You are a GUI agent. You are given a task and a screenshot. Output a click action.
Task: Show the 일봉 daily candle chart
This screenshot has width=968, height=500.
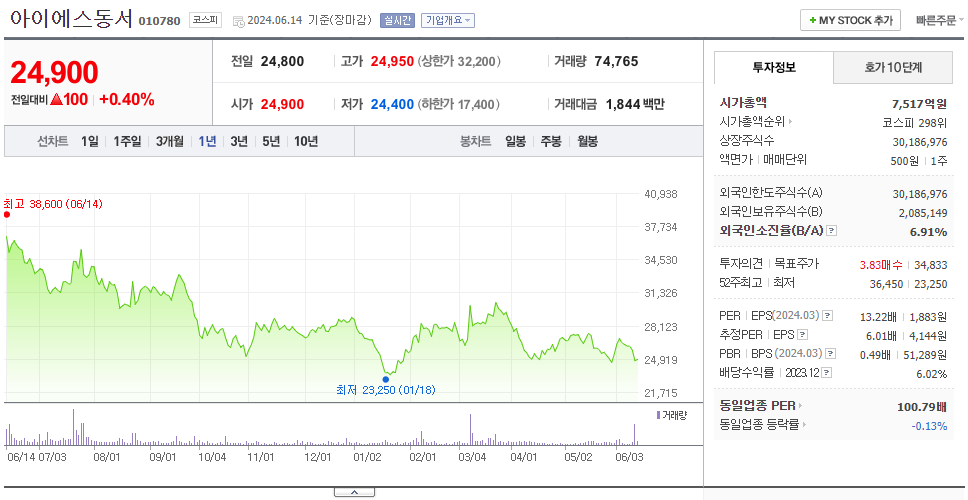[515, 141]
